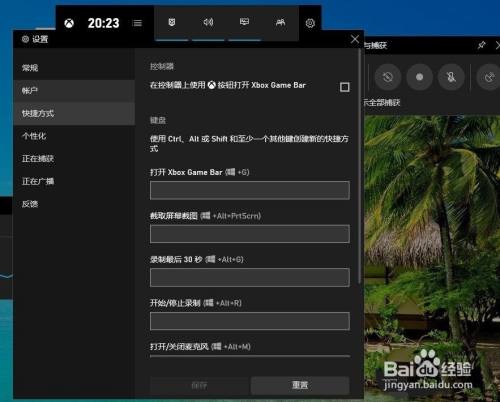Toggle the Performance widget monitor icon
500x402 pixels.
point(244,22)
